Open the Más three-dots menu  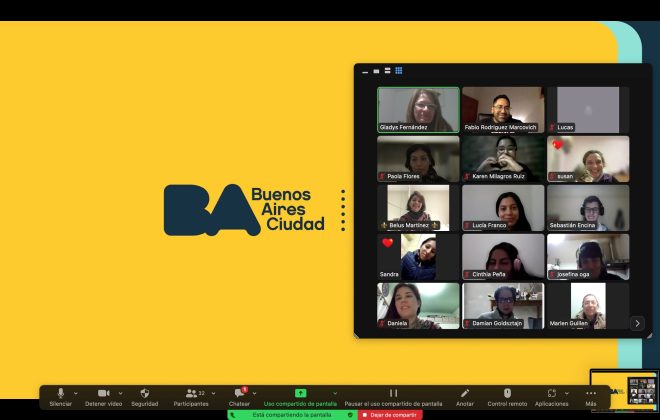click(591, 393)
